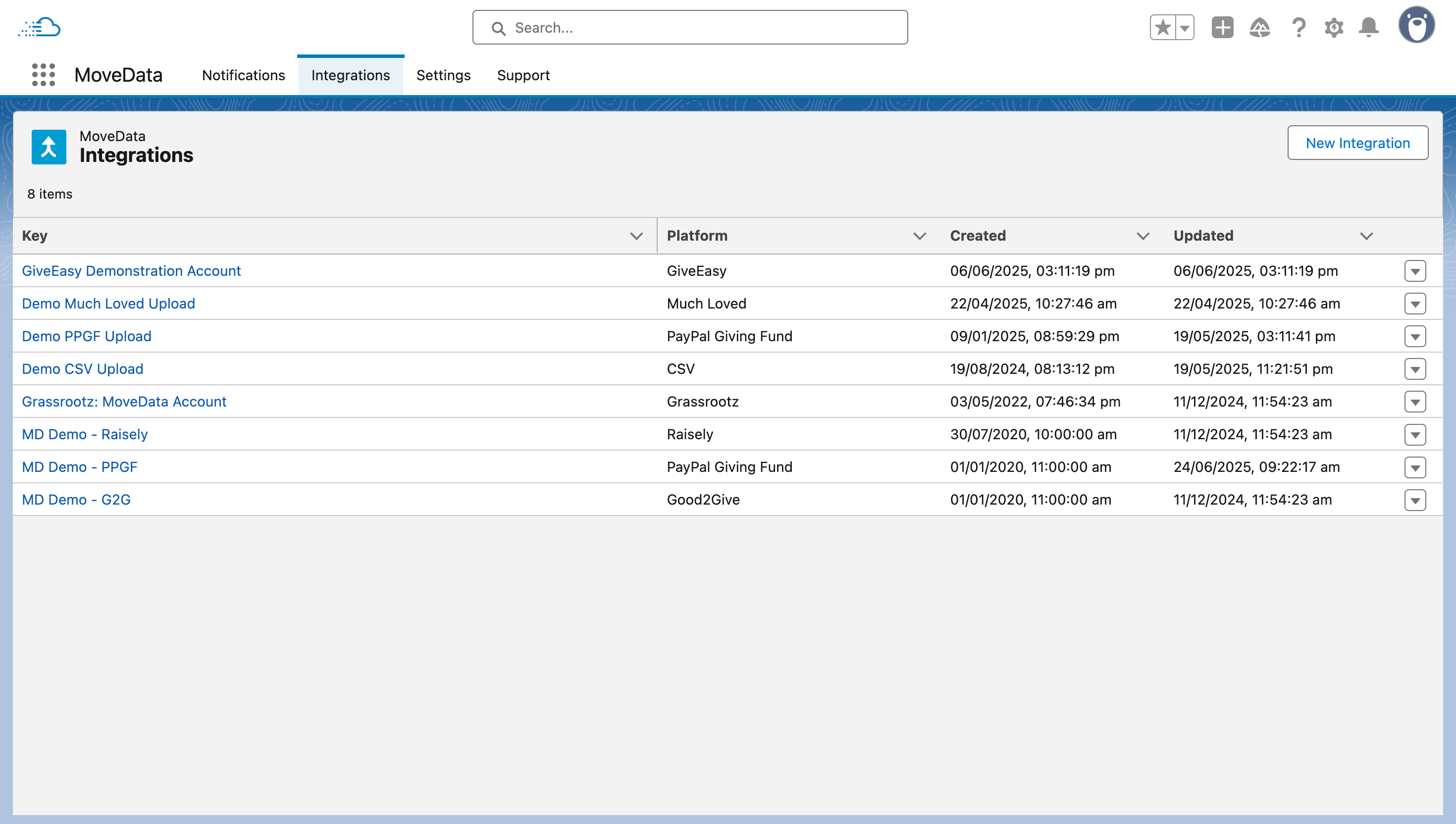Open Updated column header chevron
The height and width of the screenshot is (824, 1456).
pyautogui.click(x=1366, y=236)
